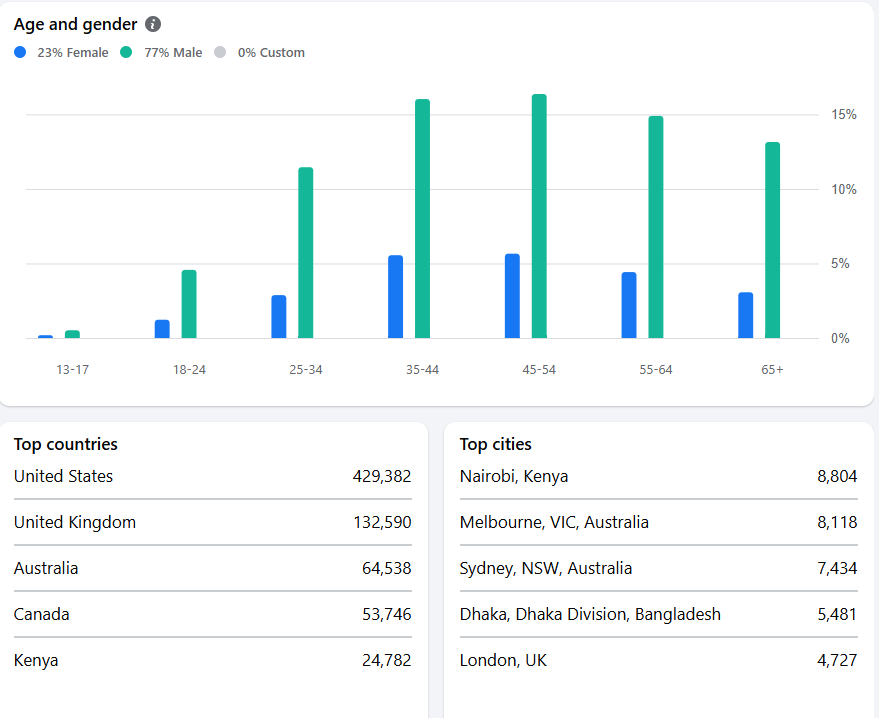Screen dimensions: 879x718
Task: Click the 429,382 value
Action: [382, 476]
